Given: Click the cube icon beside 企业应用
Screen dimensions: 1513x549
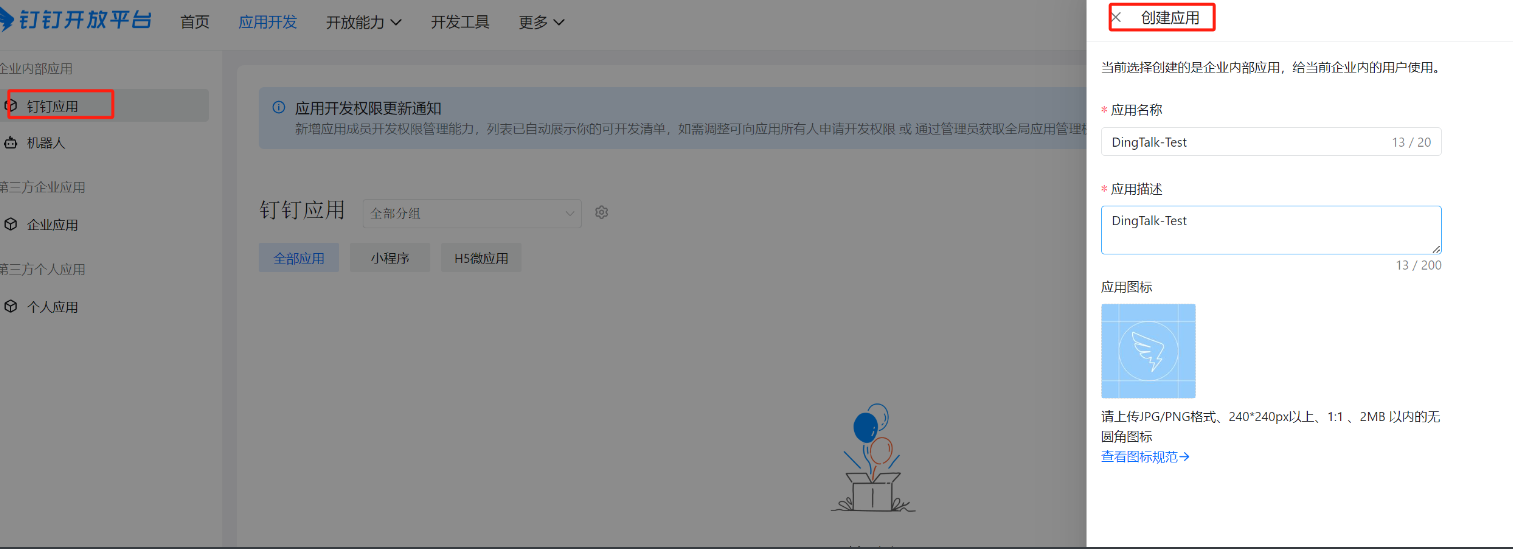Looking at the screenshot, I should point(10,224).
